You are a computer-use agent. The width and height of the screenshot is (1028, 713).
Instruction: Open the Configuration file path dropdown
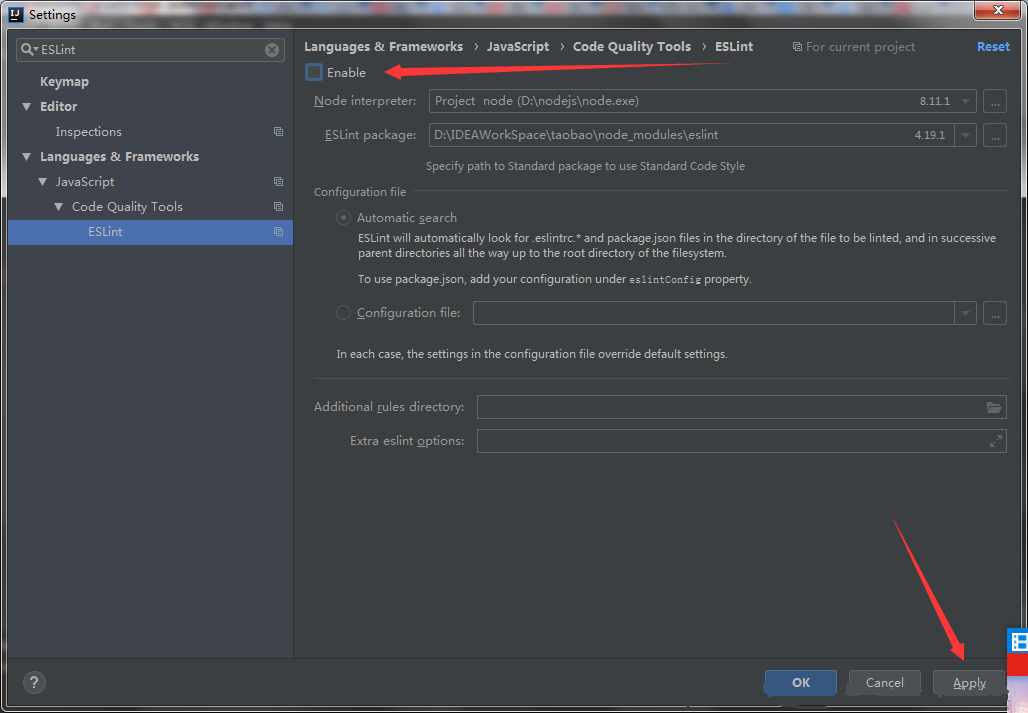click(965, 313)
